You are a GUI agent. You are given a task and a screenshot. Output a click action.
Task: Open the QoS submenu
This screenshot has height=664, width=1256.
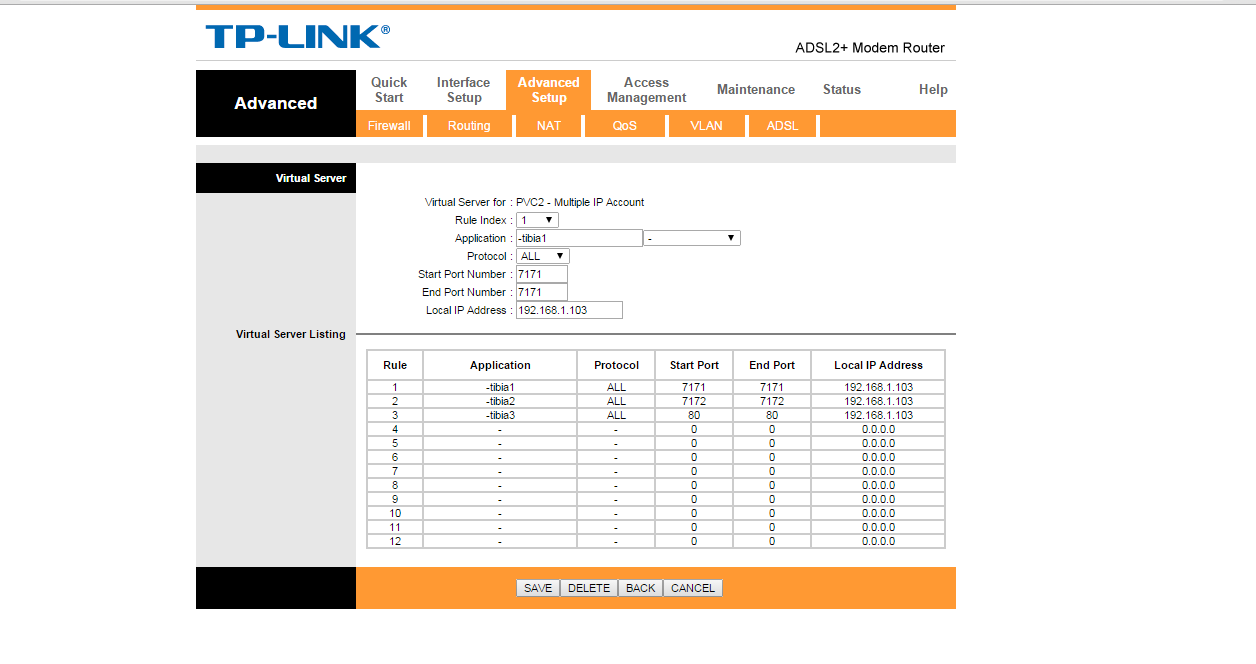point(625,126)
